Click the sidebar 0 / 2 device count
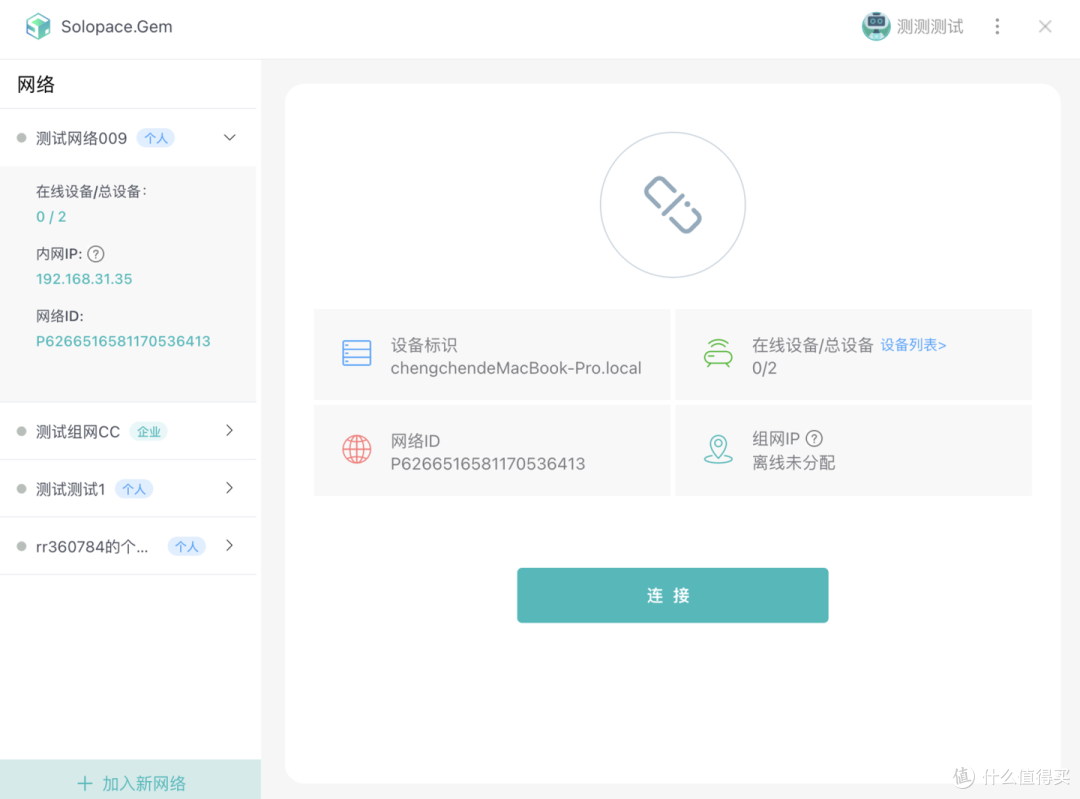 click(x=51, y=217)
